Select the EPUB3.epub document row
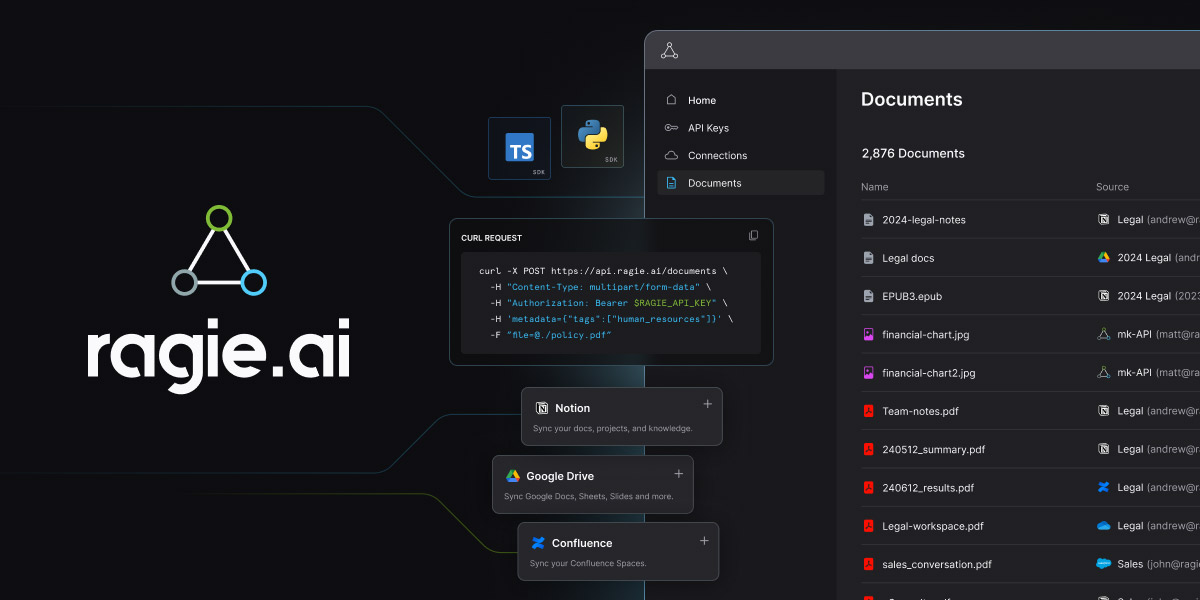This screenshot has width=1200, height=600. tap(910, 296)
